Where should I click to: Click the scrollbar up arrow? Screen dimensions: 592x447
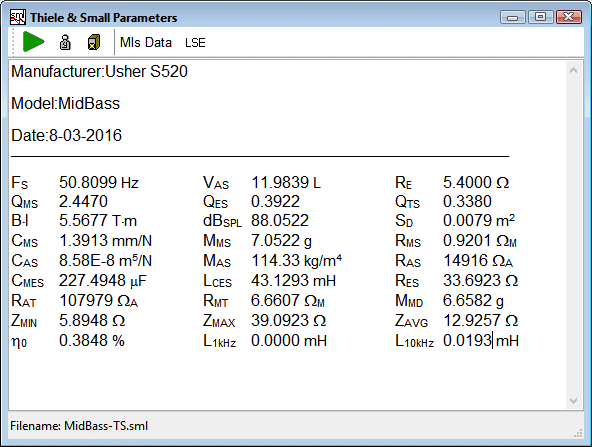tap(573, 70)
